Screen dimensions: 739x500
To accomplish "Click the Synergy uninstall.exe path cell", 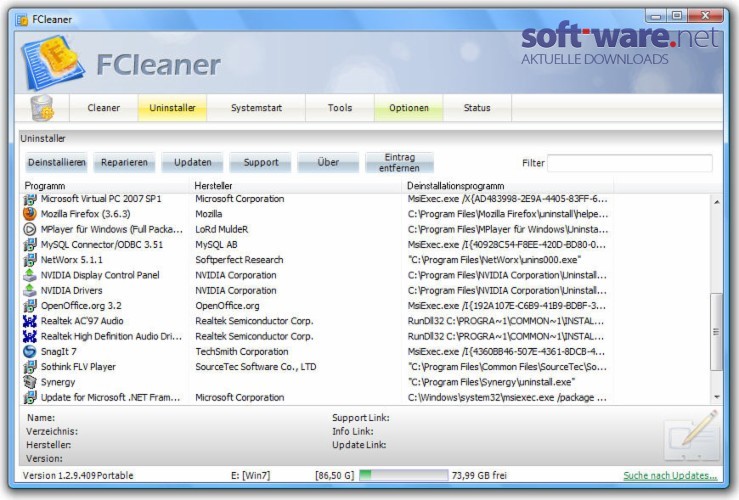I will point(491,382).
